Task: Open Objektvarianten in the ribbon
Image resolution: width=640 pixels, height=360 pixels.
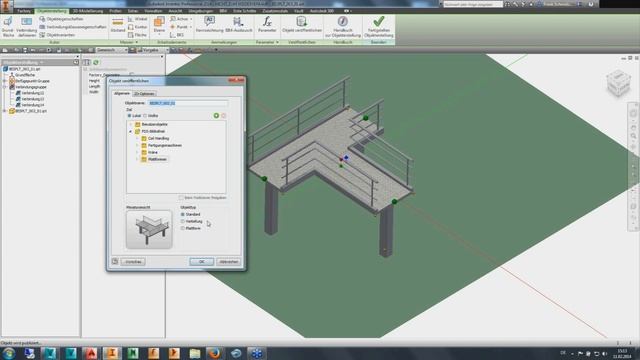Action: coord(57,35)
